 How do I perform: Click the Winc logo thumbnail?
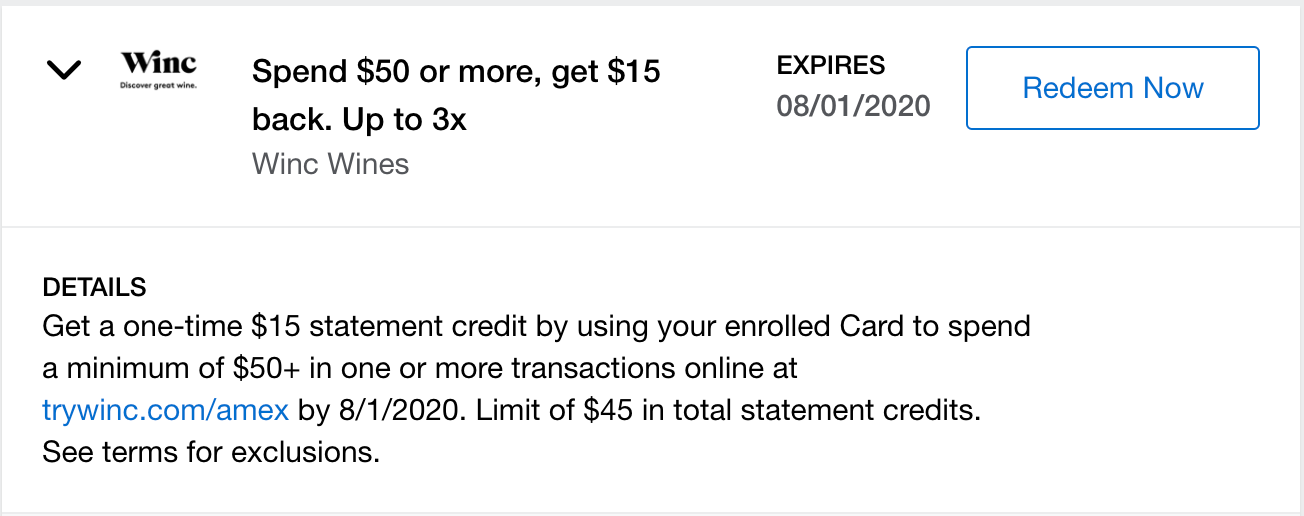(158, 69)
